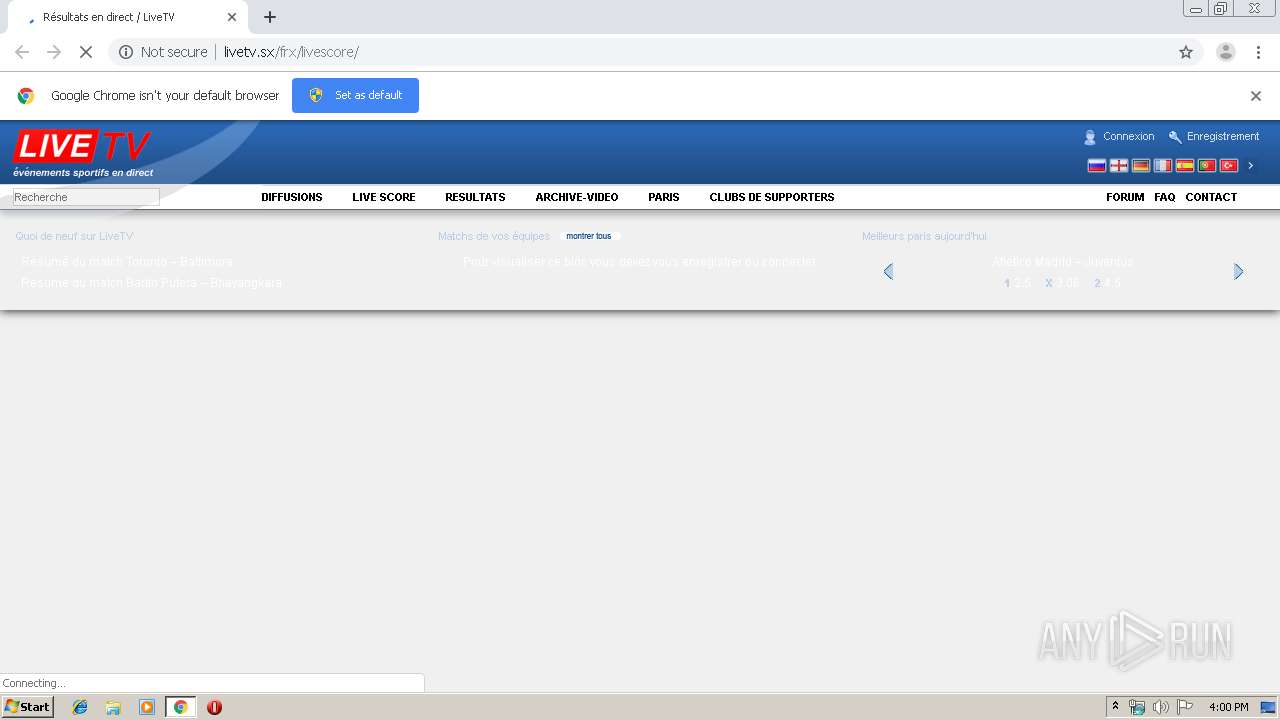Launch Internet Explorer from the taskbar
This screenshot has width=1280, height=720.
pyautogui.click(x=80, y=707)
